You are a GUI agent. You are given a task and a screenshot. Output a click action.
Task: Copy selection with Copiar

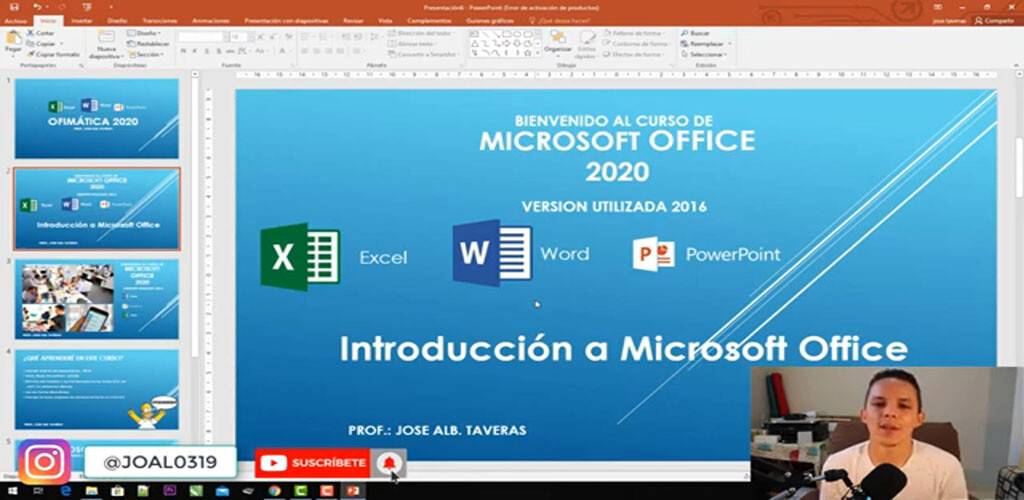coord(40,44)
